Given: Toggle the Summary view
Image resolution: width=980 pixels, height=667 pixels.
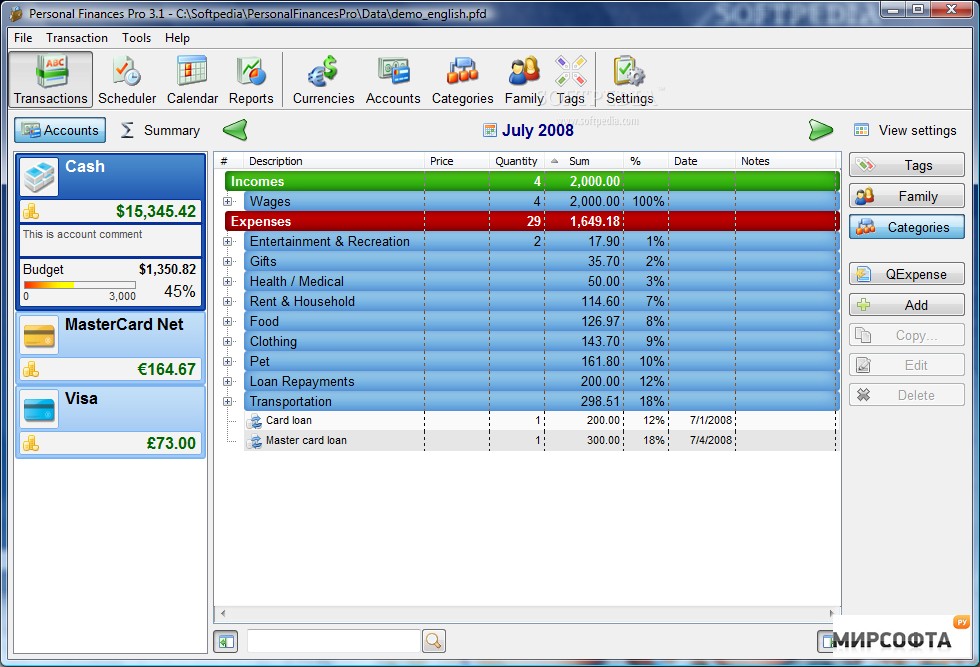Looking at the screenshot, I should (160, 130).
